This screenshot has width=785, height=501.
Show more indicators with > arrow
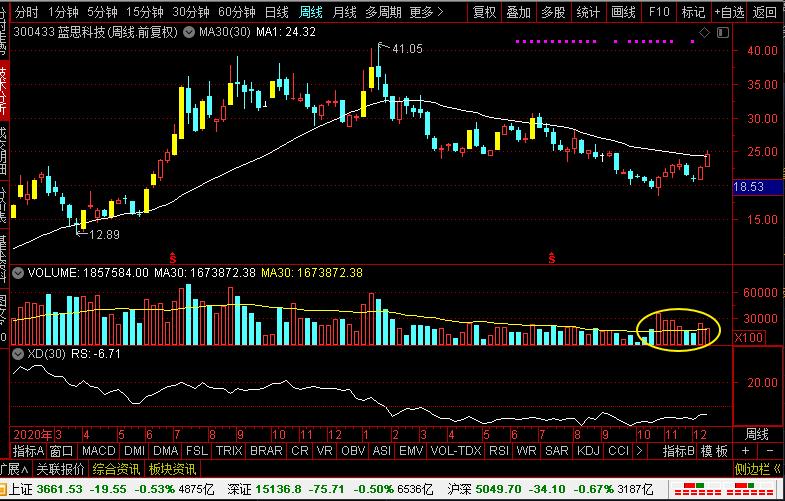tap(639, 451)
